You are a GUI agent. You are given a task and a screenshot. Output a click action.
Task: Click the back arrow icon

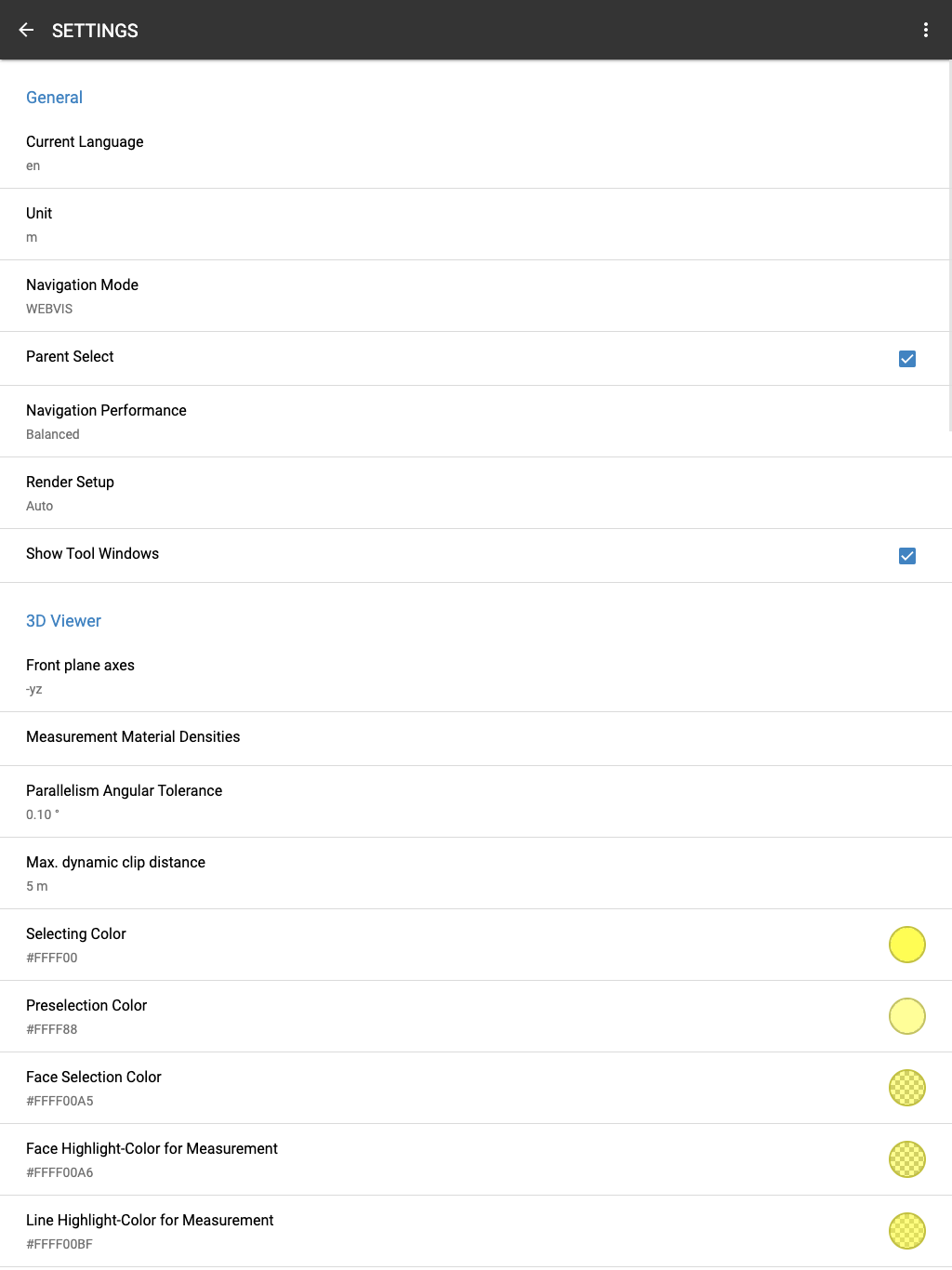(26, 30)
